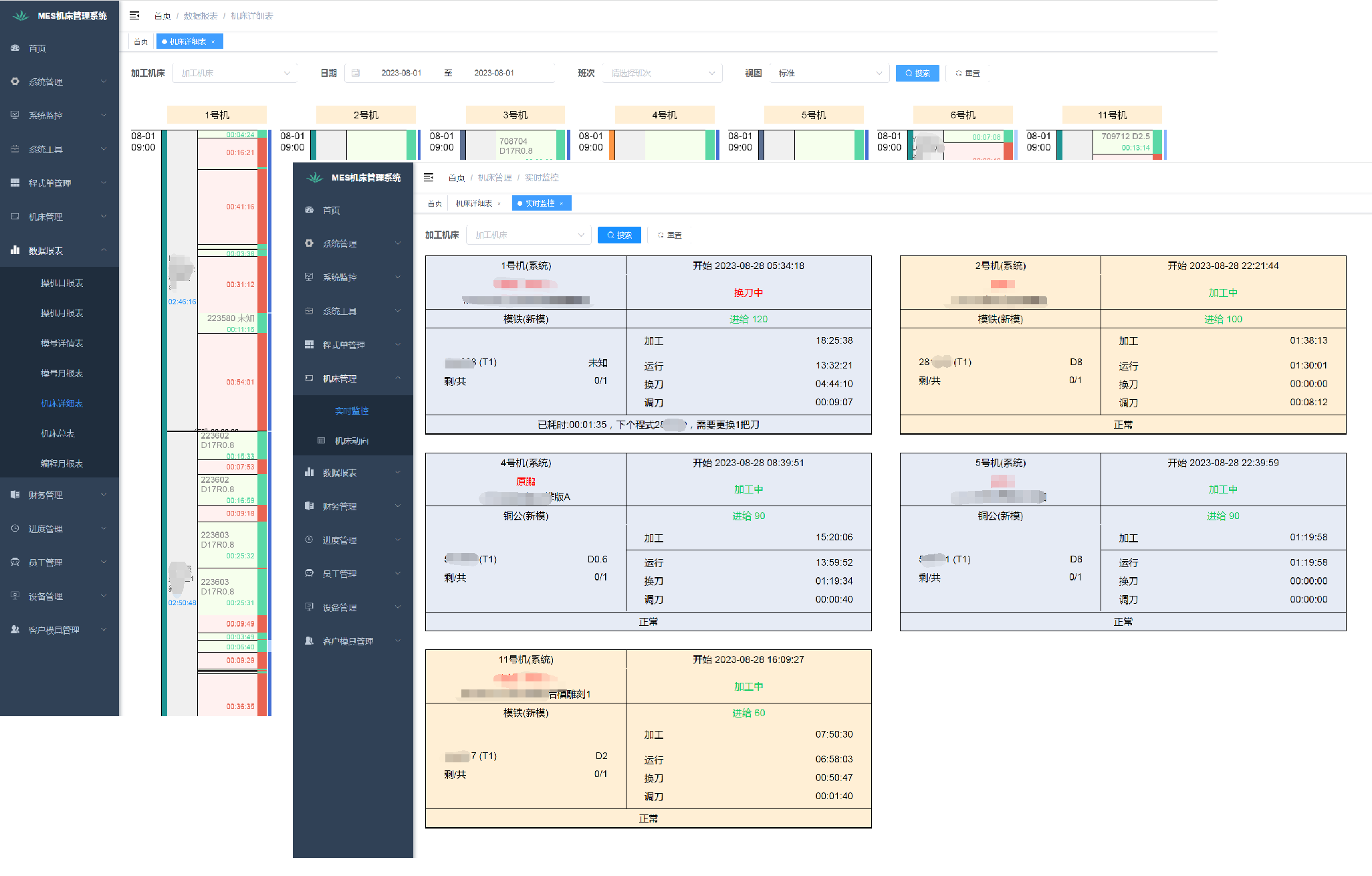Screen dimensions: 1372x876
Task: Open the 视图 view dropdown showing 标准
Action: (x=829, y=73)
